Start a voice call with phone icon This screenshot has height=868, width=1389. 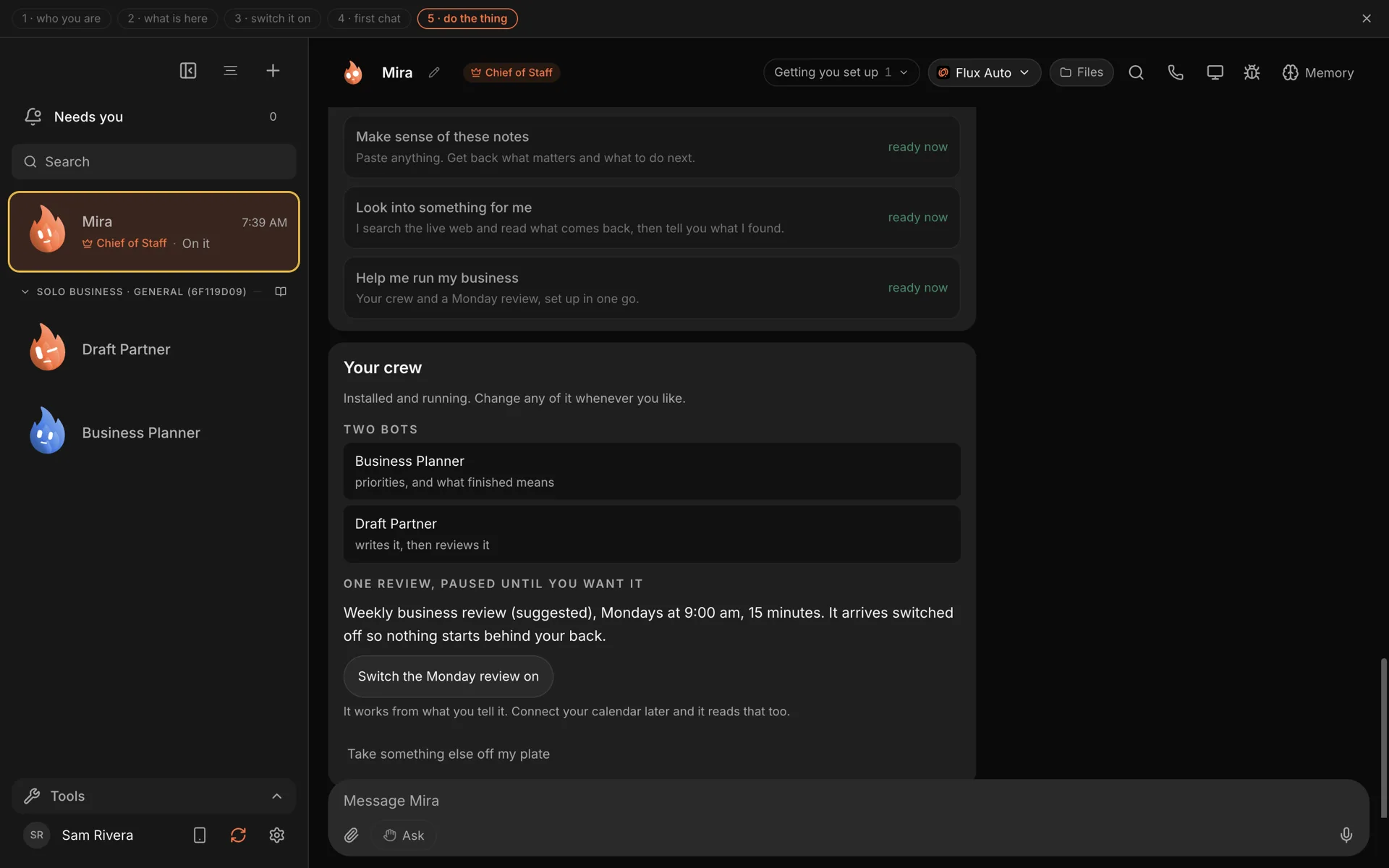1176,72
